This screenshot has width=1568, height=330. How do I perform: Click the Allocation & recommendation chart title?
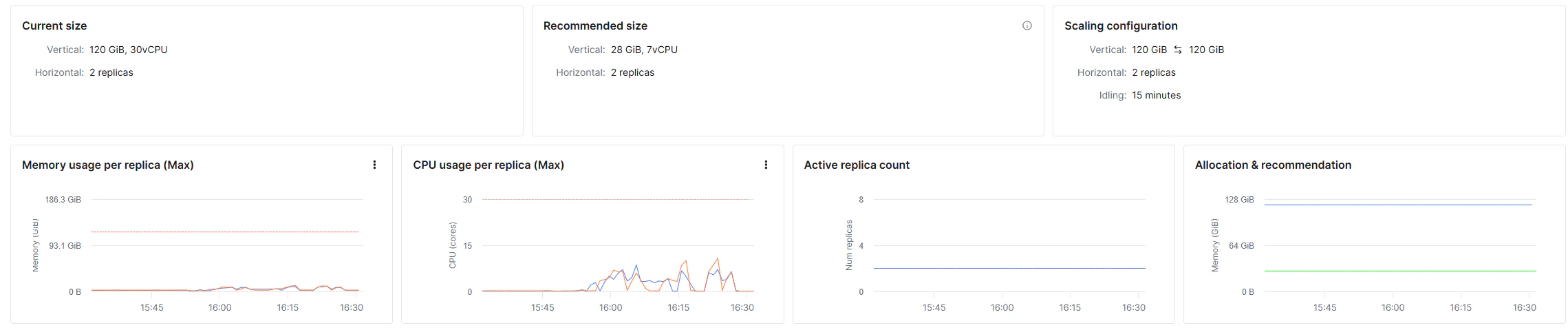point(1273,165)
